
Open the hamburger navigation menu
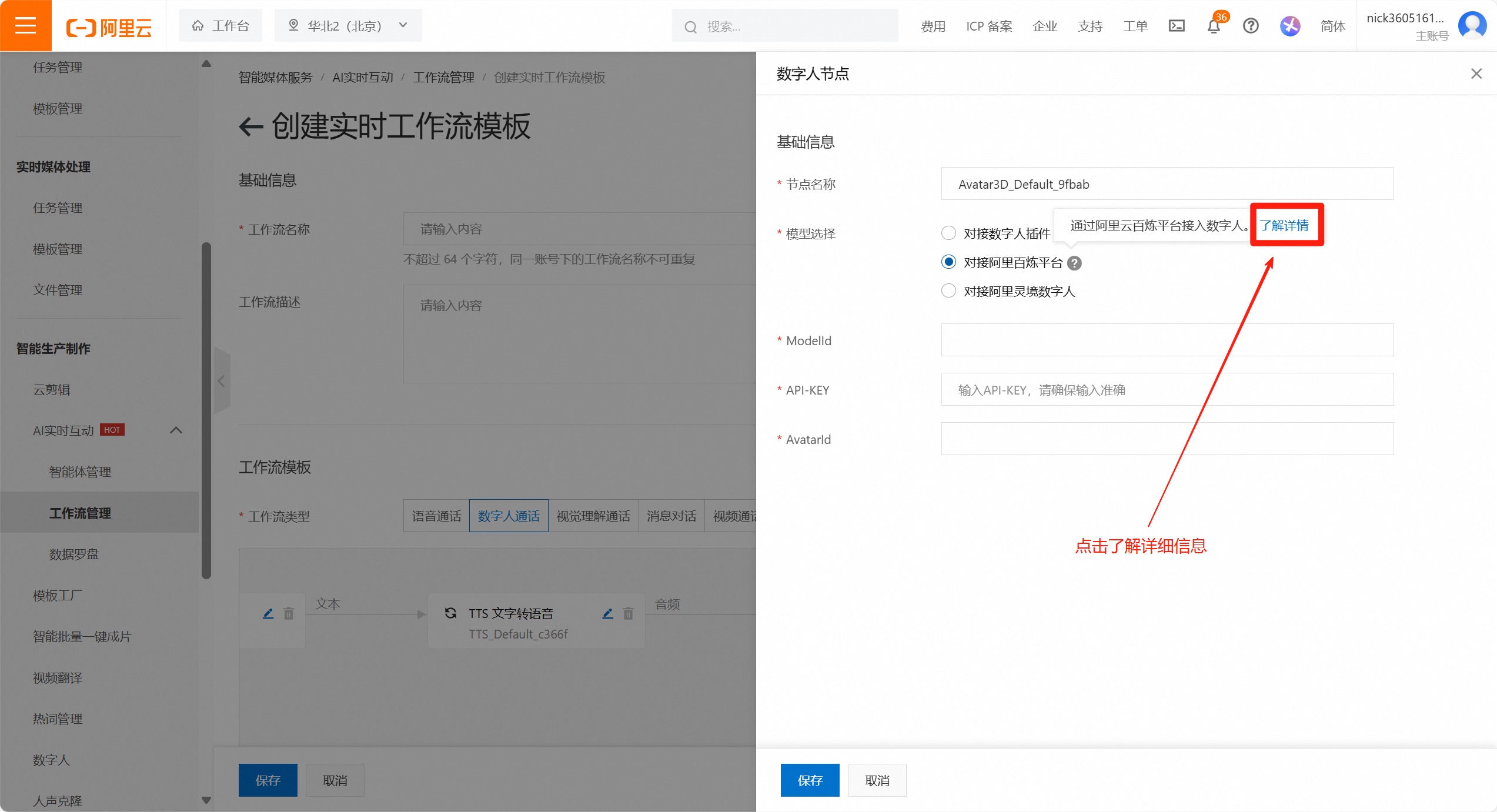coord(25,25)
